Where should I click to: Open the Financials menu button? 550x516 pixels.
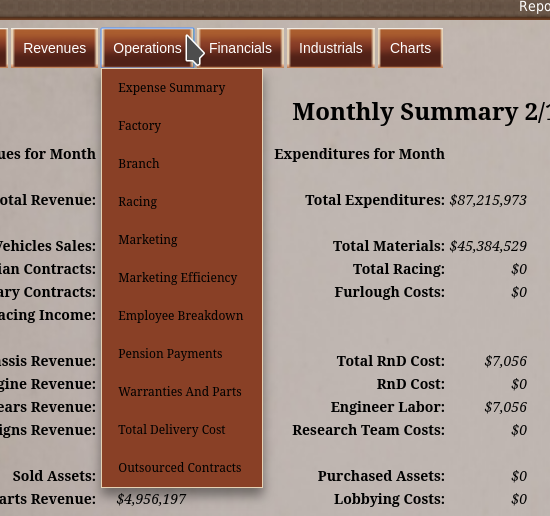click(x=240, y=48)
